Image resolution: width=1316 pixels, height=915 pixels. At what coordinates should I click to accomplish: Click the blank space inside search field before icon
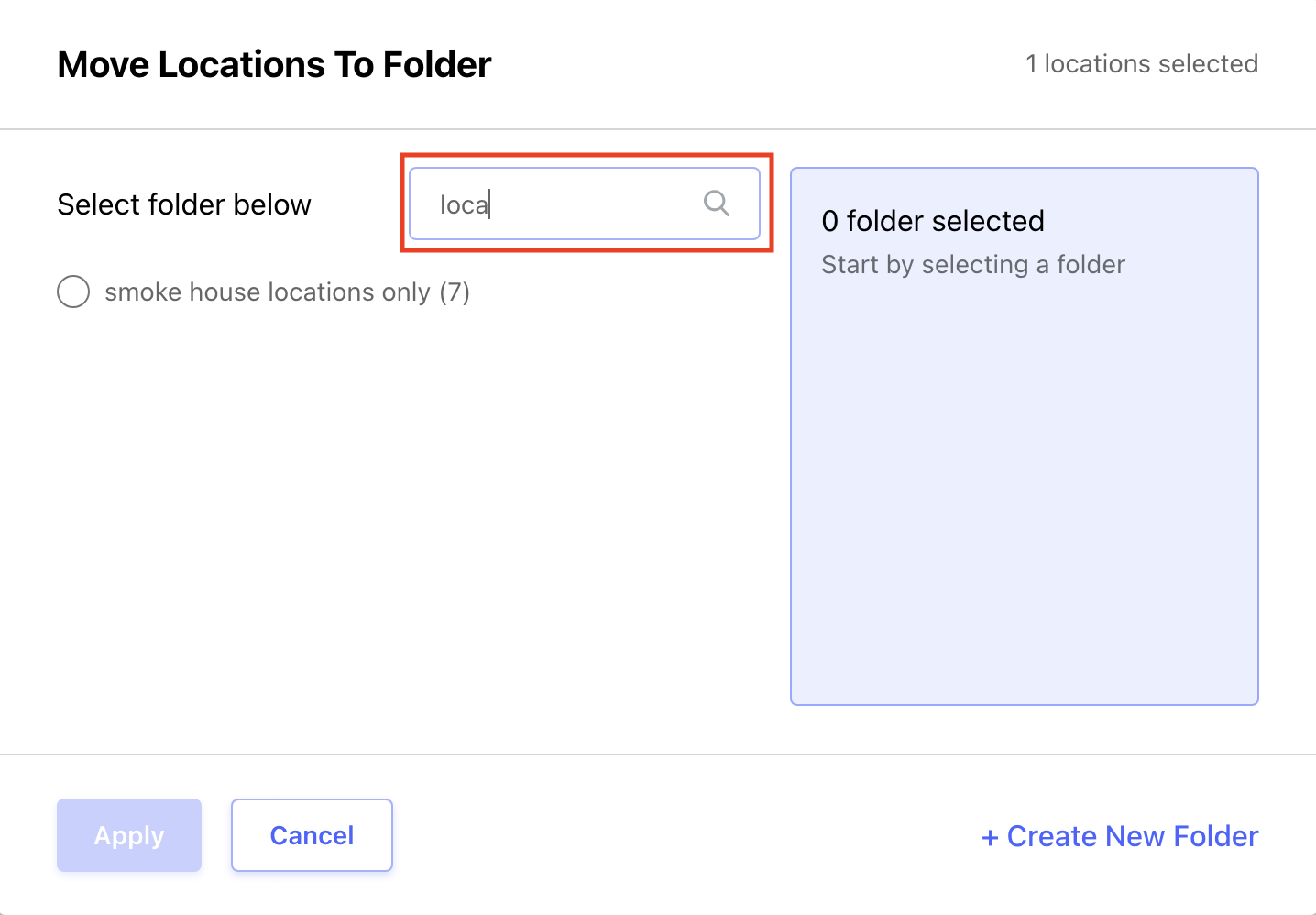596,204
